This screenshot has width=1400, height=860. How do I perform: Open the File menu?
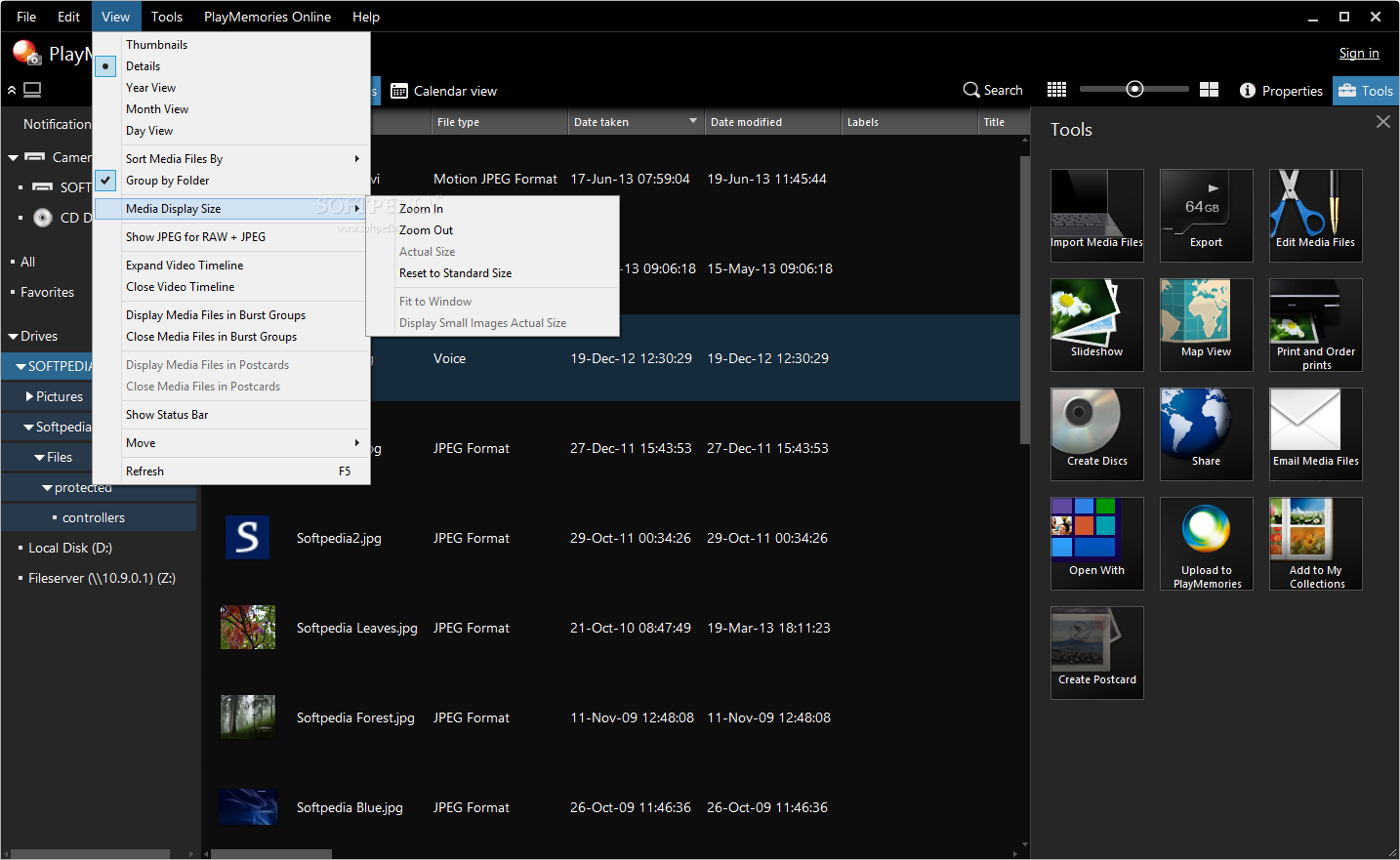[x=26, y=17]
